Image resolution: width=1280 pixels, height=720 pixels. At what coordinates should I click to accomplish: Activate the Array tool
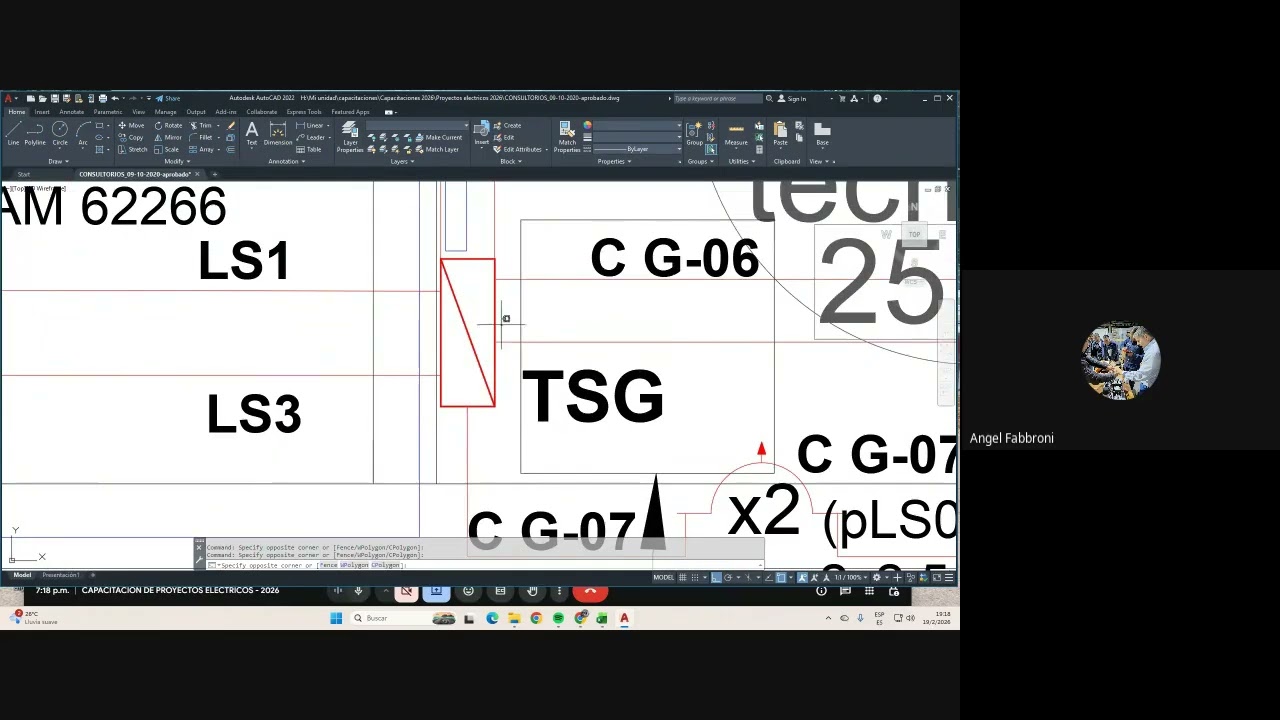pos(201,150)
